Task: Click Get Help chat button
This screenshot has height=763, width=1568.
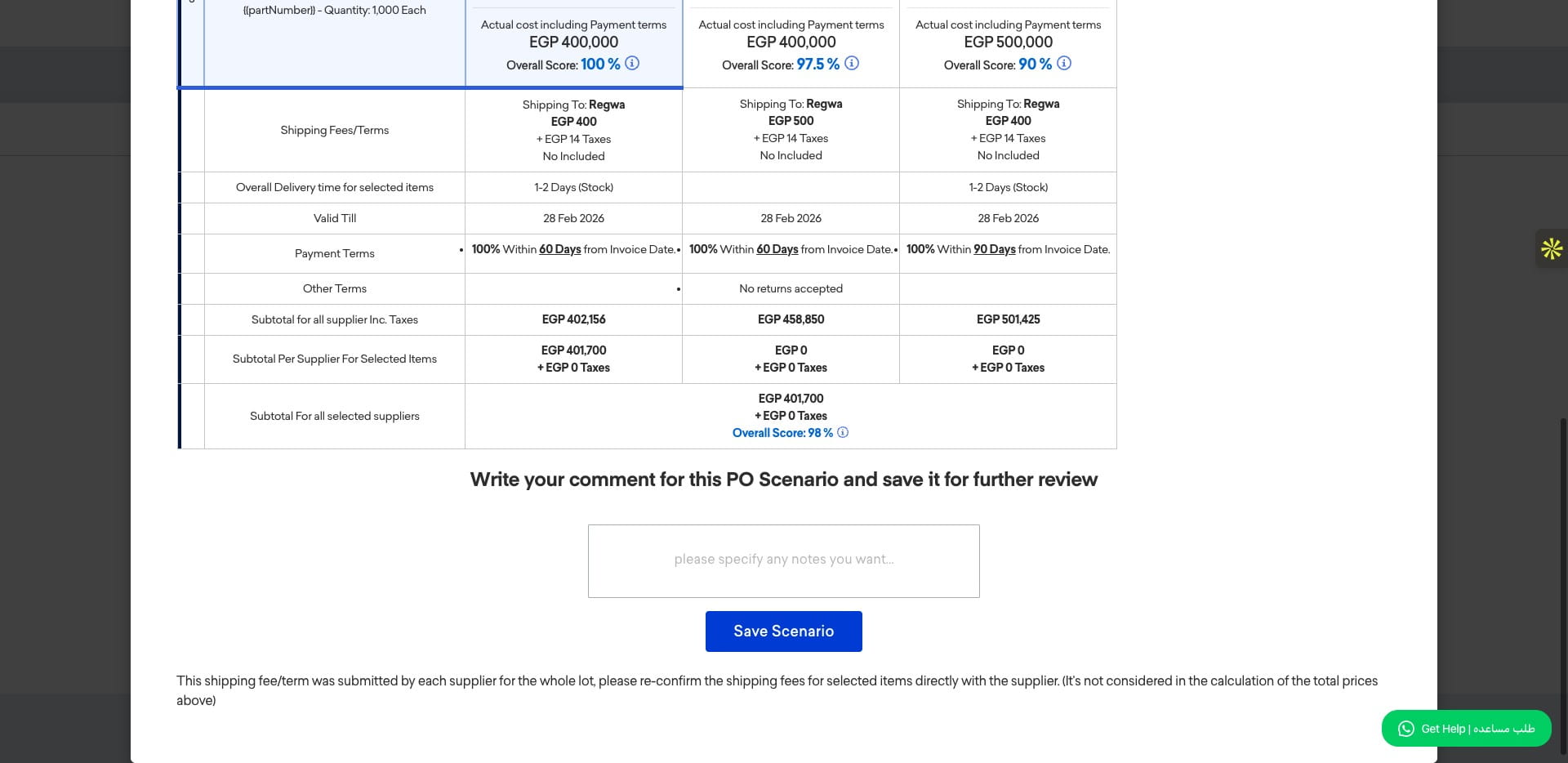Action: click(x=1466, y=728)
